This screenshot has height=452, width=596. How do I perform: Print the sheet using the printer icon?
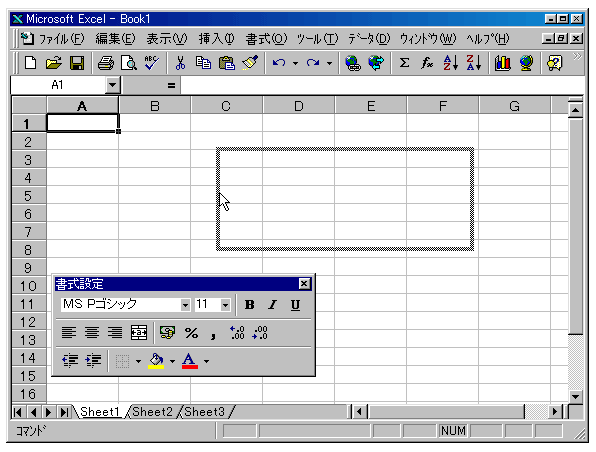point(106,63)
